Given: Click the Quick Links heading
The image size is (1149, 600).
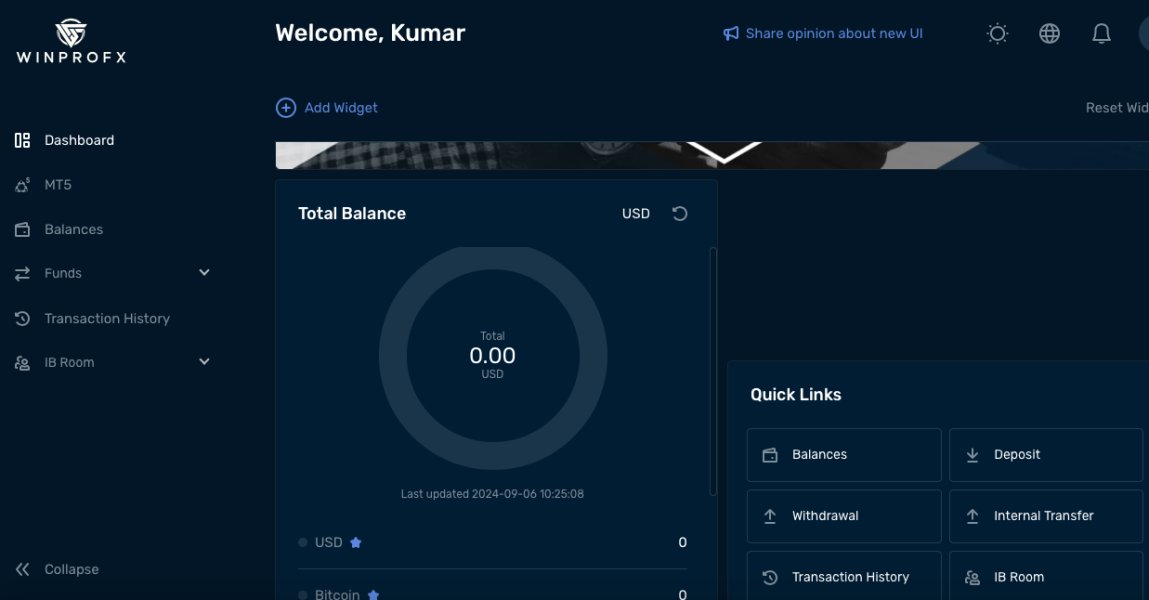Looking at the screenshot, I should (x=796, y=395).
